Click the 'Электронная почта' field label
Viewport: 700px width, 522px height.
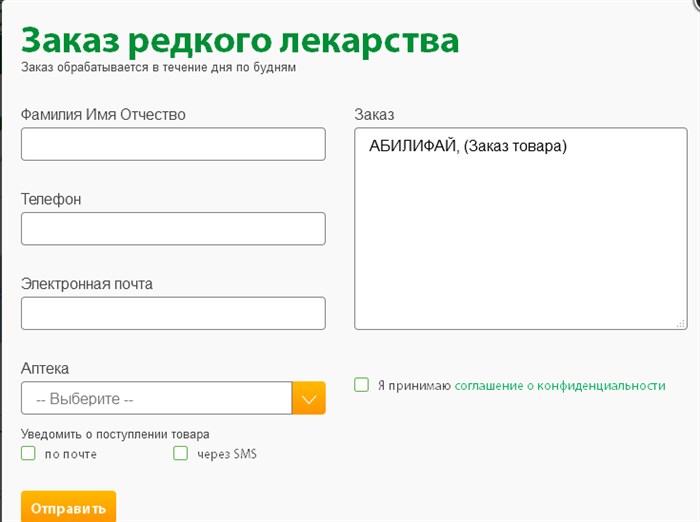click(x=87, y=284)
